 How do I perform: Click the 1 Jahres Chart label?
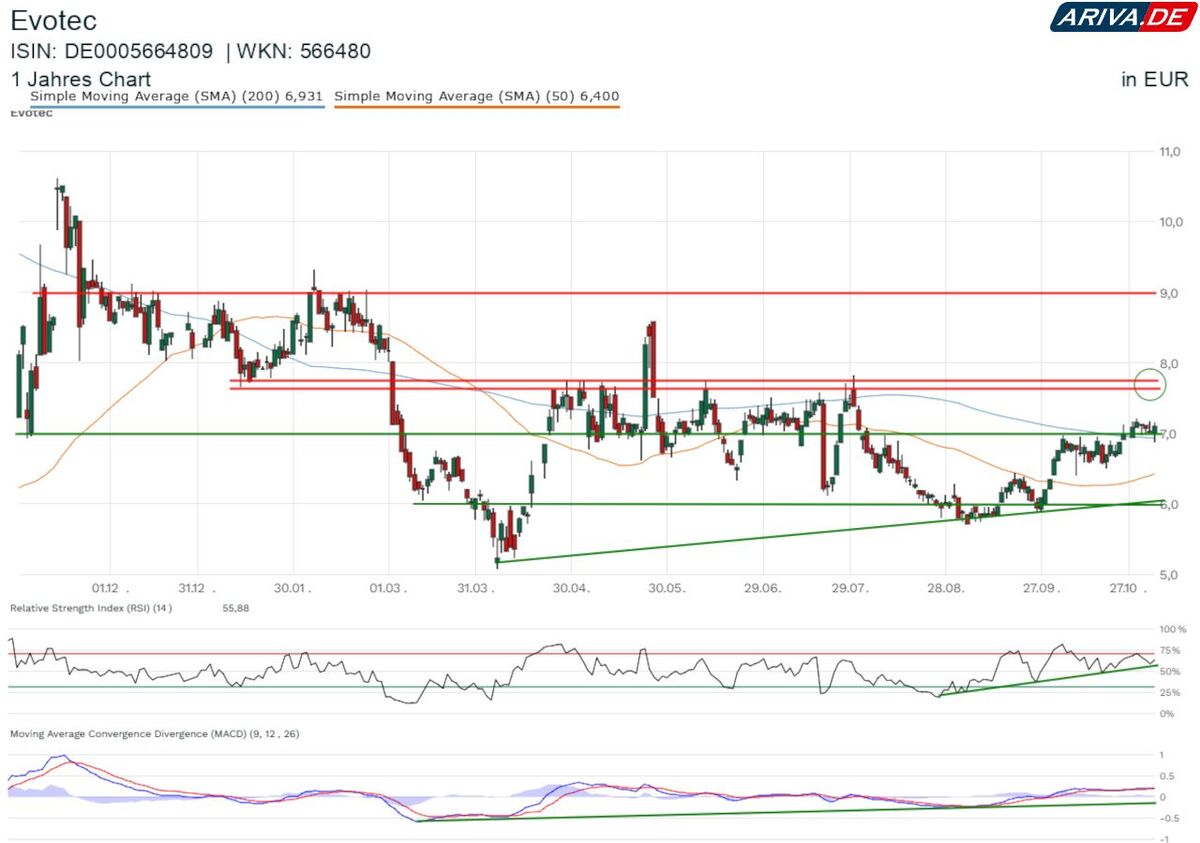(81, 79)
